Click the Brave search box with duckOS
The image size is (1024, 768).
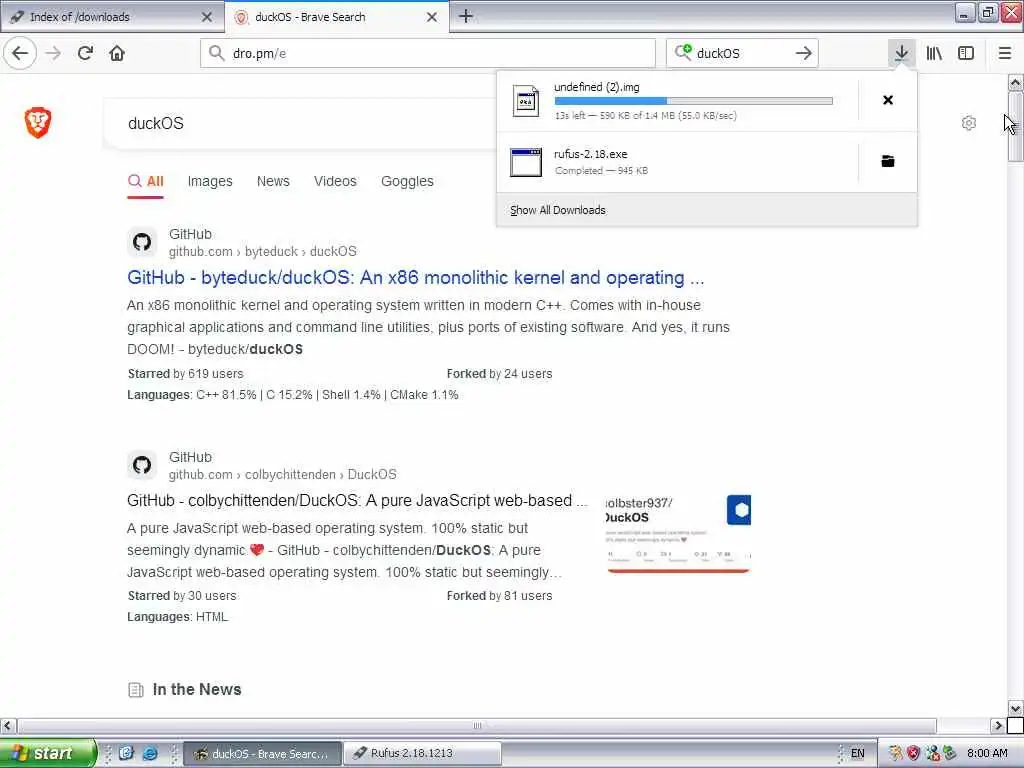pyautogui.click(x=300, y=123)
